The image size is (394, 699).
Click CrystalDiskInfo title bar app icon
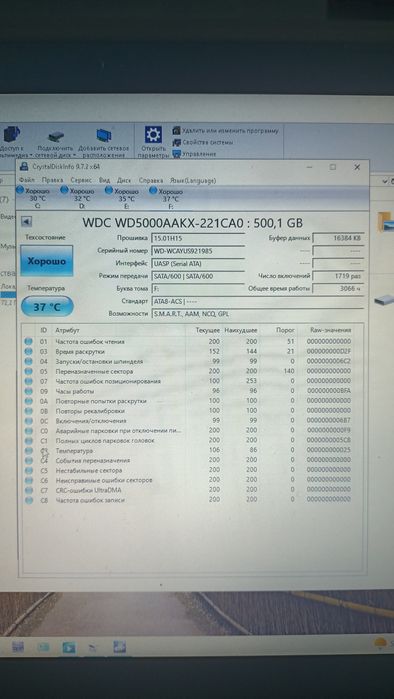(25, 167)
